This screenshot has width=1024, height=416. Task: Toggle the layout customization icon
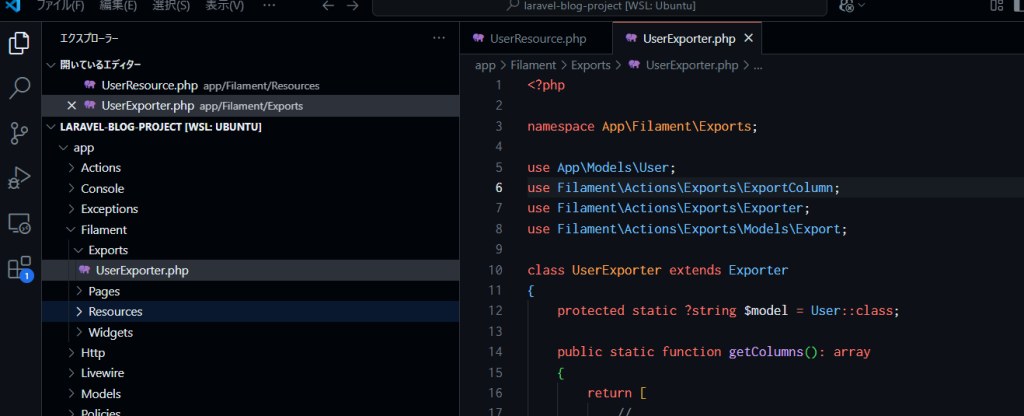point(997,6)
